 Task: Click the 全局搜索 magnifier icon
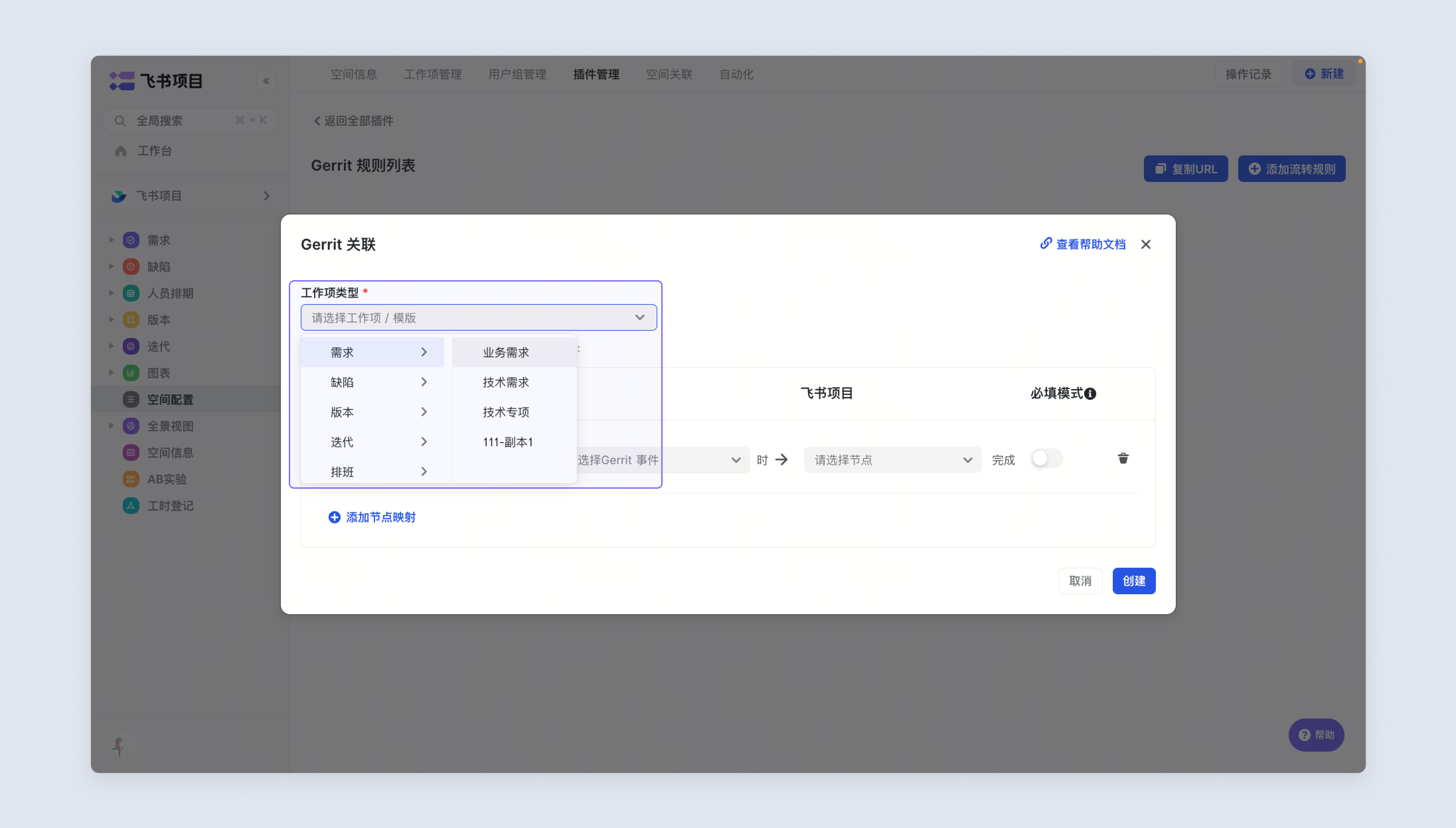click(120, 121)
